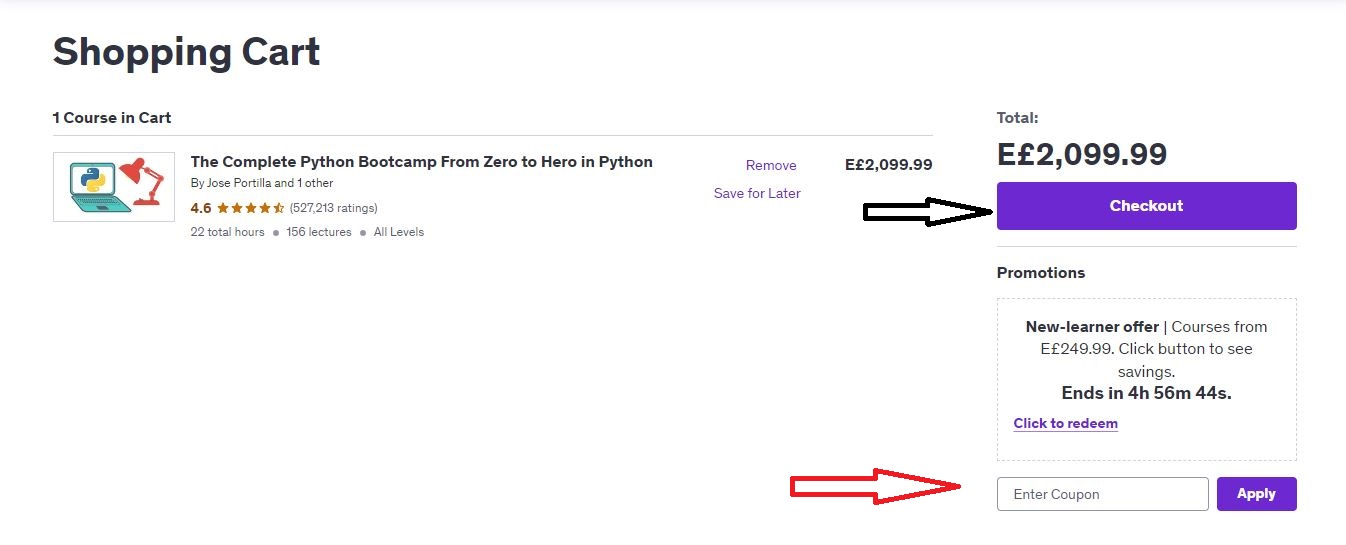The width and height of the screenshot is (1346, 545).
Task: Proceed with the Checkout button
Action: point(1146,206)
